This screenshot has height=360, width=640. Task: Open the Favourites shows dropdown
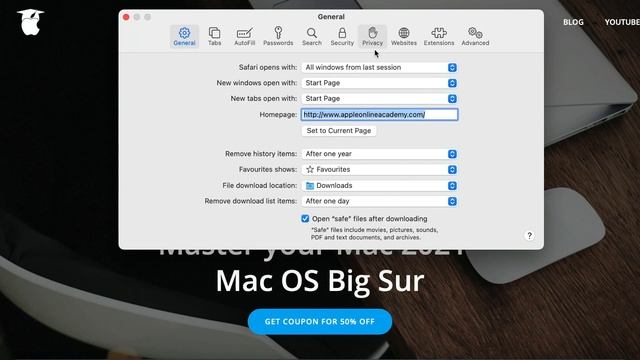point(379,169)
